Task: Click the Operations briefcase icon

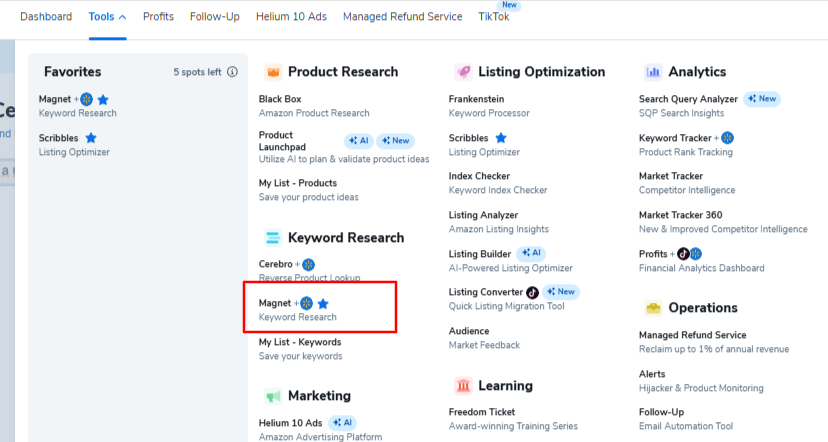Action: coord(653,308)
